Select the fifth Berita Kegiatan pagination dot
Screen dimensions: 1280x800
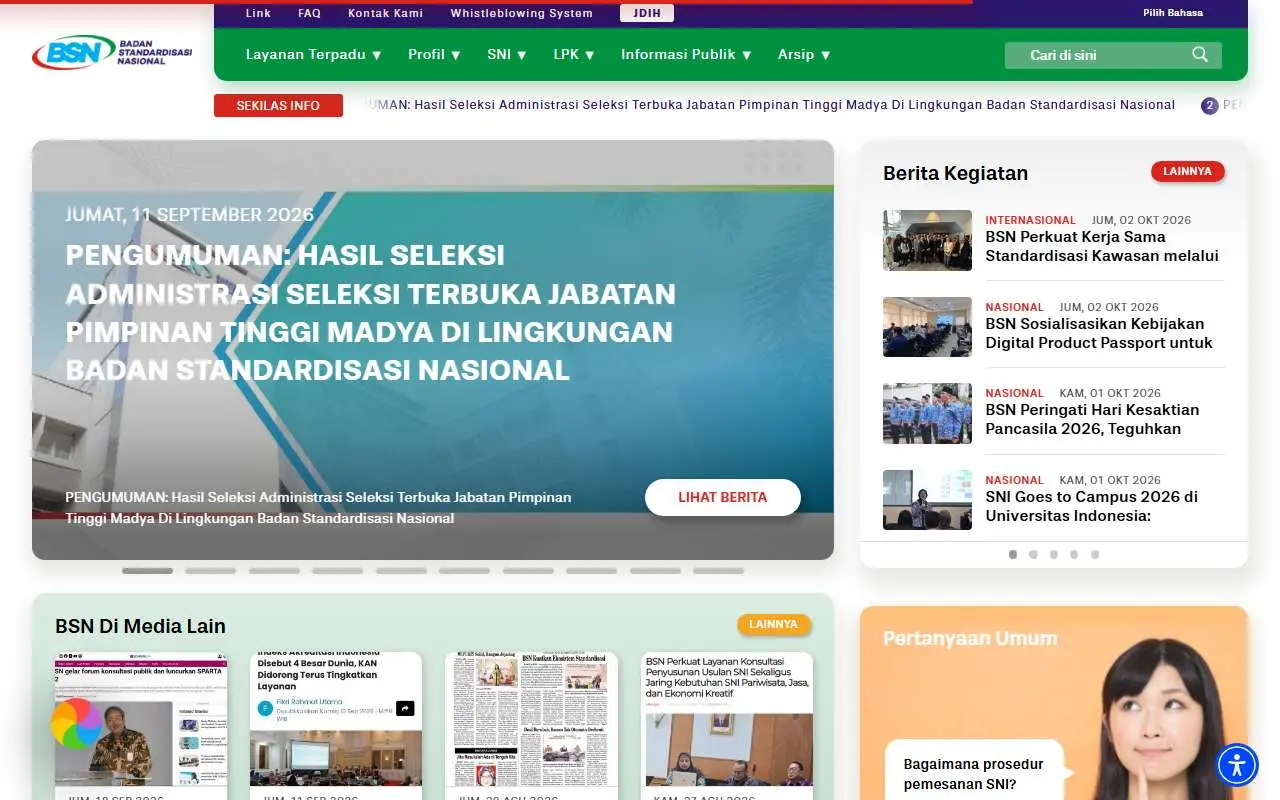click(x=1095, y=554)
